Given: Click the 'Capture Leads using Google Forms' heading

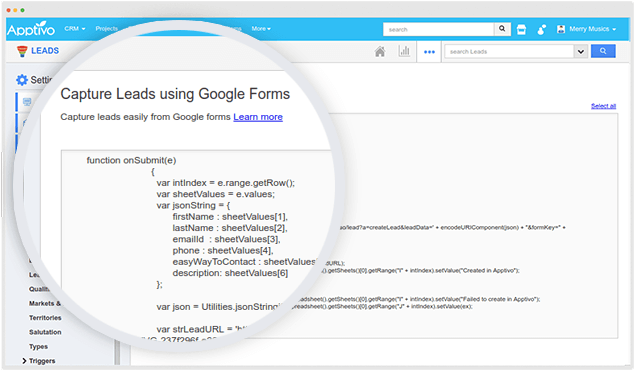Looking at the screenshot, I should [x=175, y=94].
